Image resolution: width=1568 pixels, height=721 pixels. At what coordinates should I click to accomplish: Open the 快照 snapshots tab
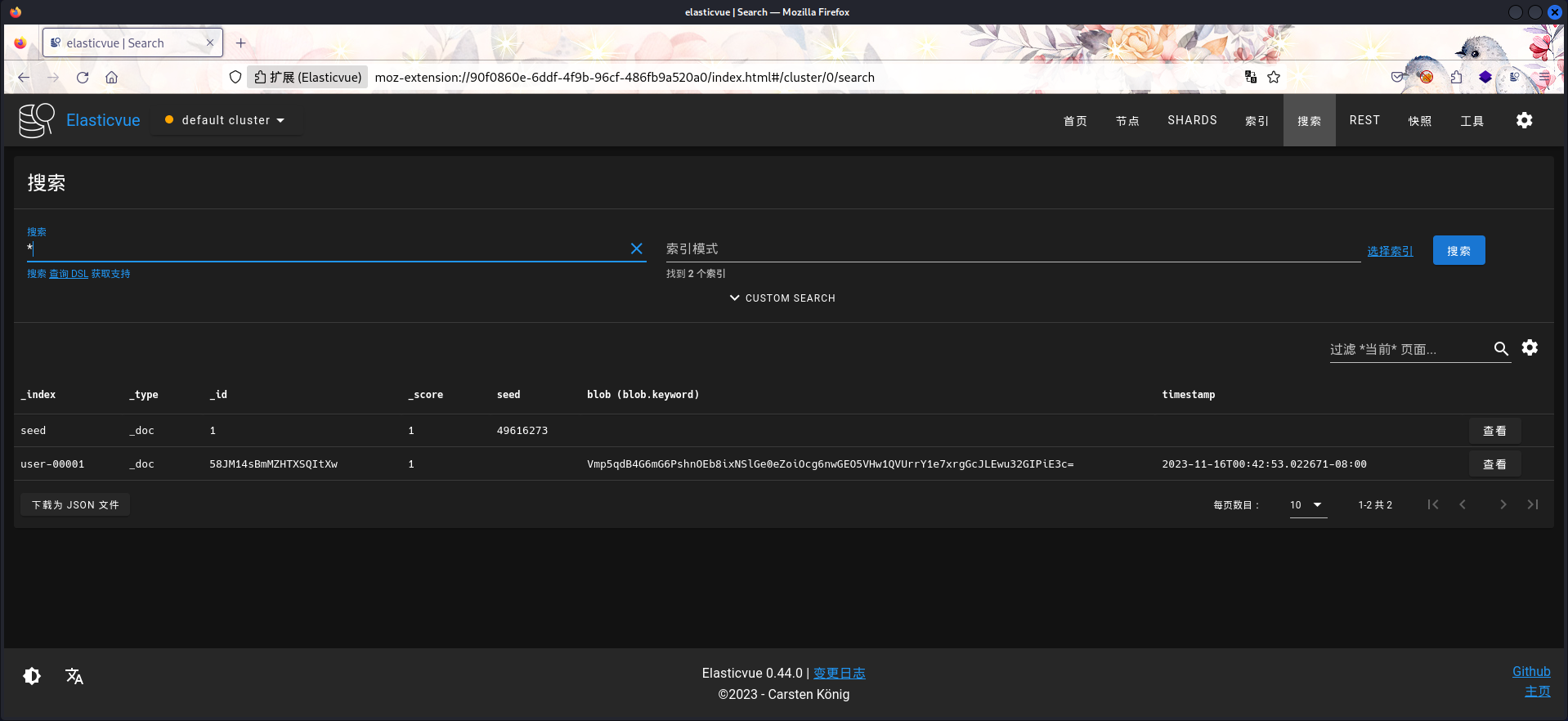(1420, 120)
